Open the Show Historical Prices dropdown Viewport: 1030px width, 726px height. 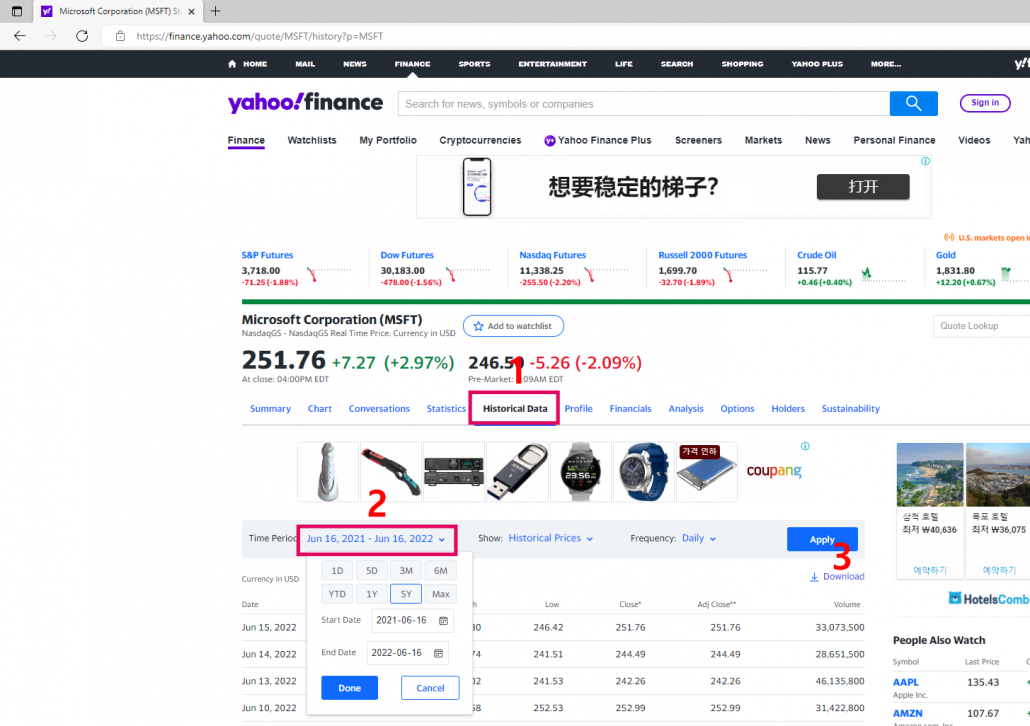pos(549,538)
